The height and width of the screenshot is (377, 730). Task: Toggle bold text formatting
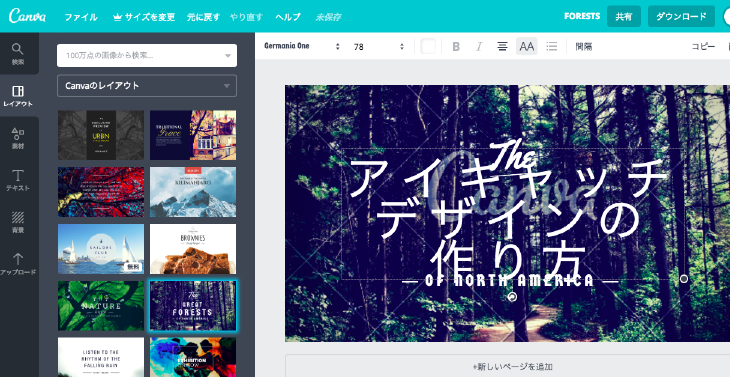pyautogui.click(x=456, y=47)
